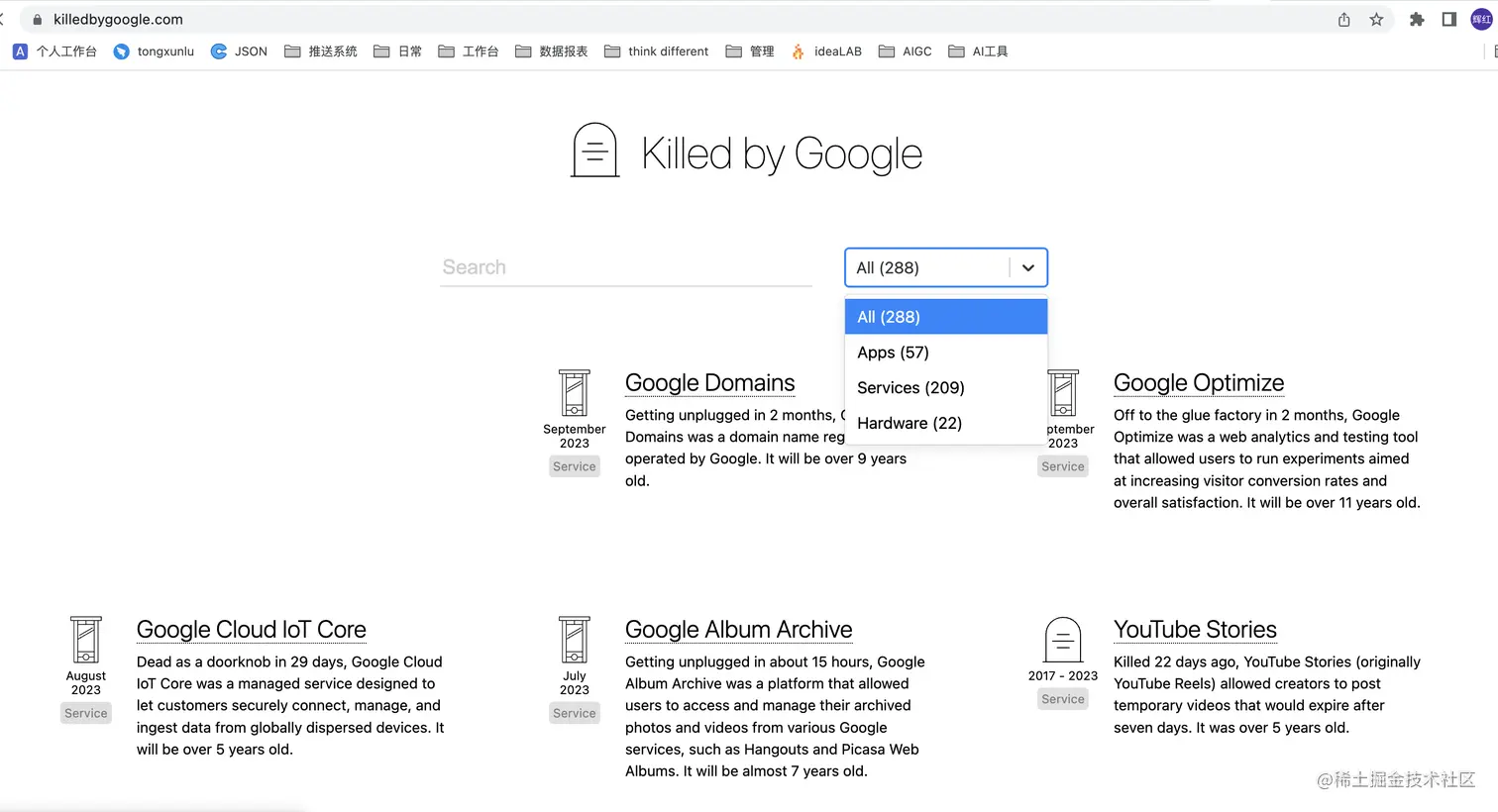Open the 个人工作台 bookmark
1498x812 pixels.
click(x=55, y=51)
